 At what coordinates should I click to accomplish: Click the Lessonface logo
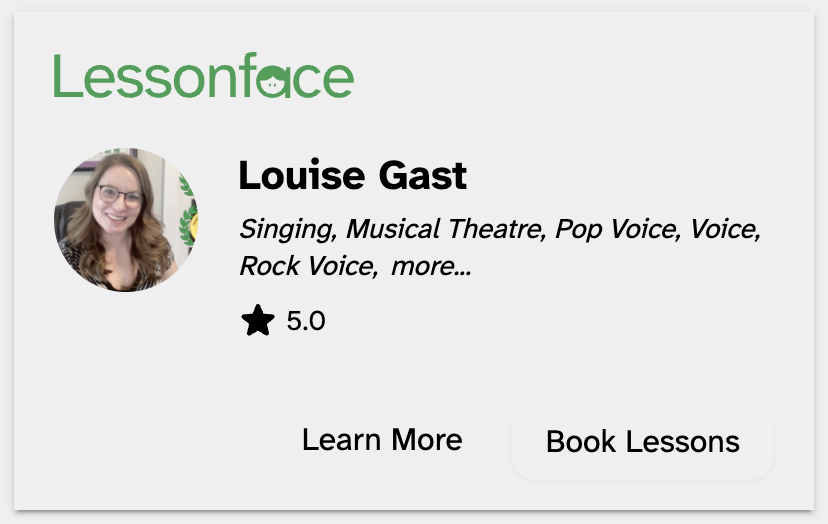(x=203, y=77)
